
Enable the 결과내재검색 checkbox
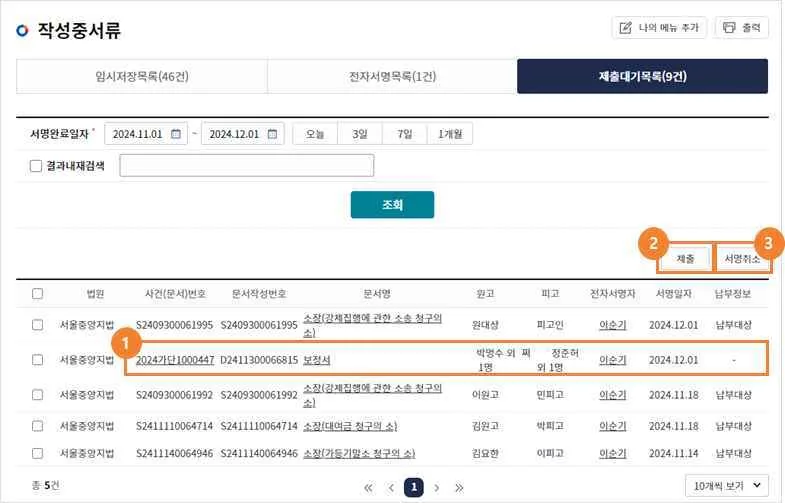coord(36,166)
